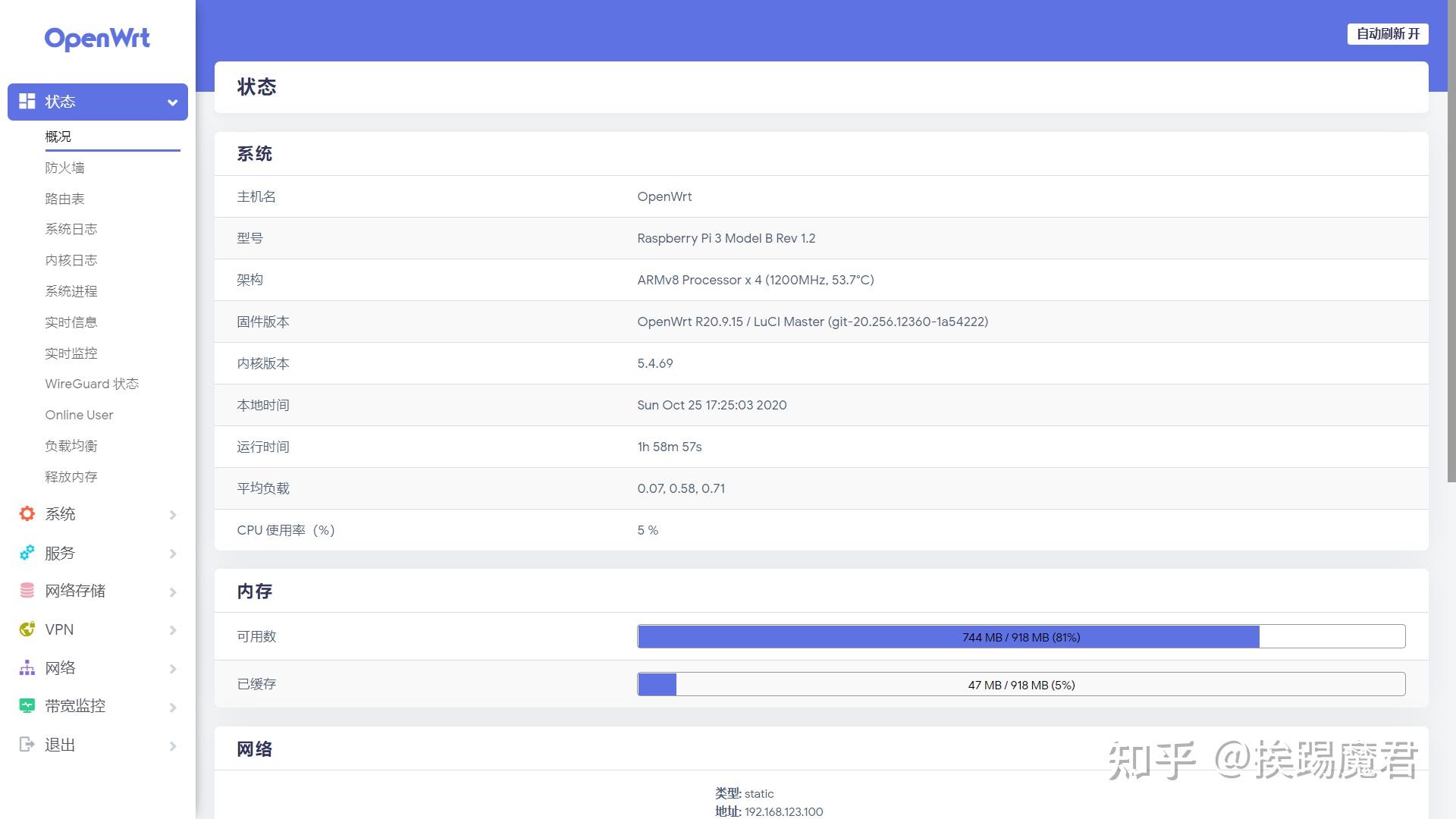Screen dimensions: 1456x819
Task: Collapse the 状态 section
Action: 171,102
